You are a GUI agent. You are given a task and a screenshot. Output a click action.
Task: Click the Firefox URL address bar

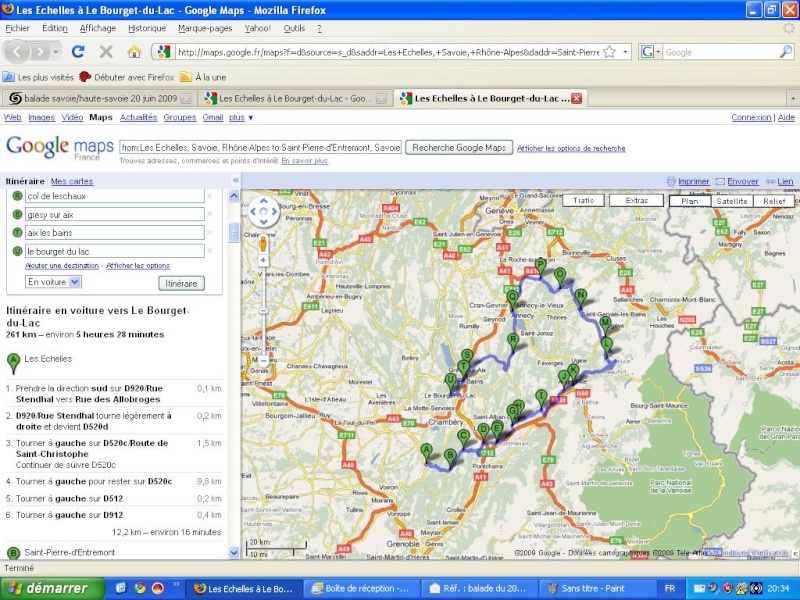tap(388, 52)
